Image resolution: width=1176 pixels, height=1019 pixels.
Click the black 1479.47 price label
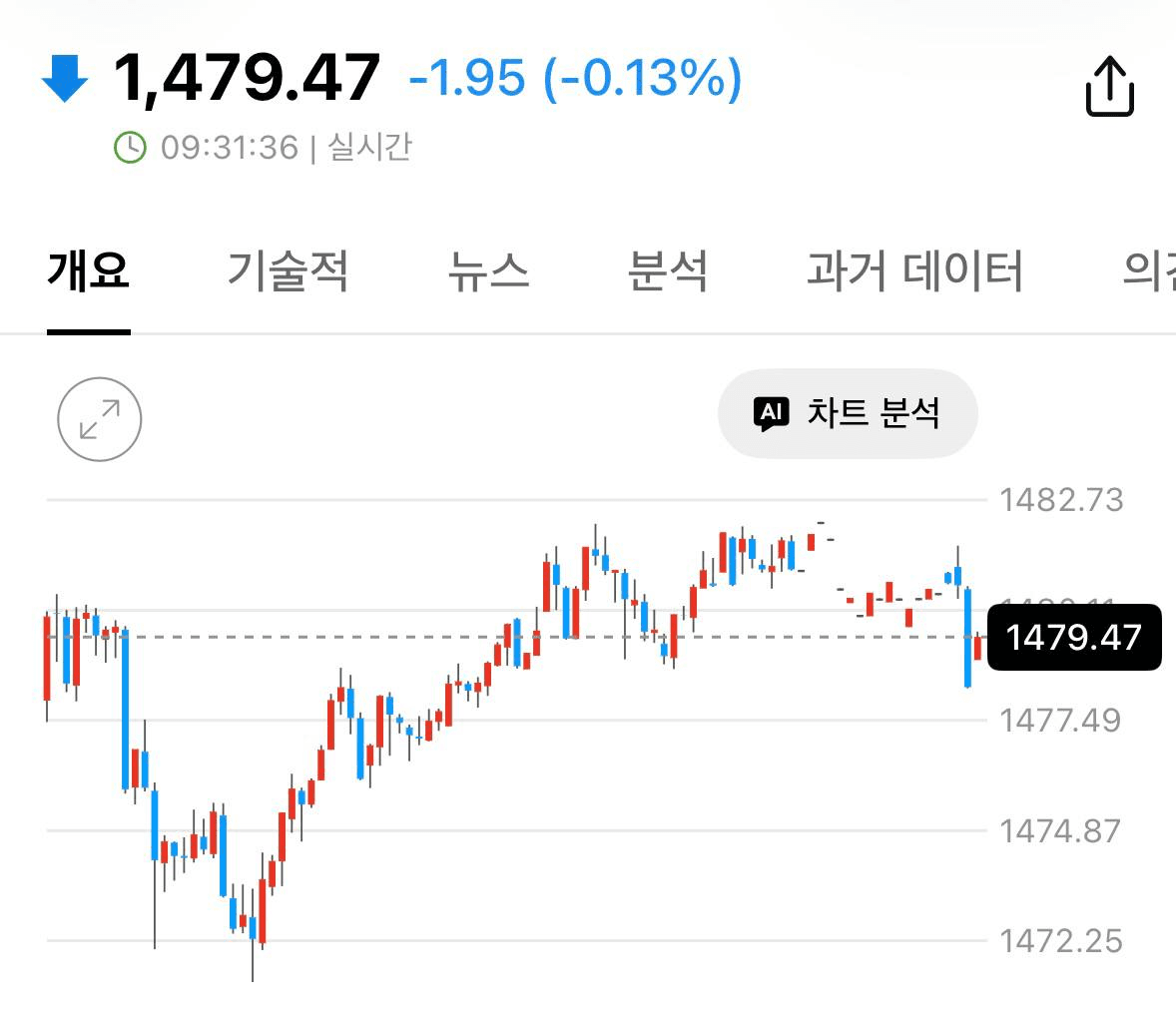pos(1074,638)
